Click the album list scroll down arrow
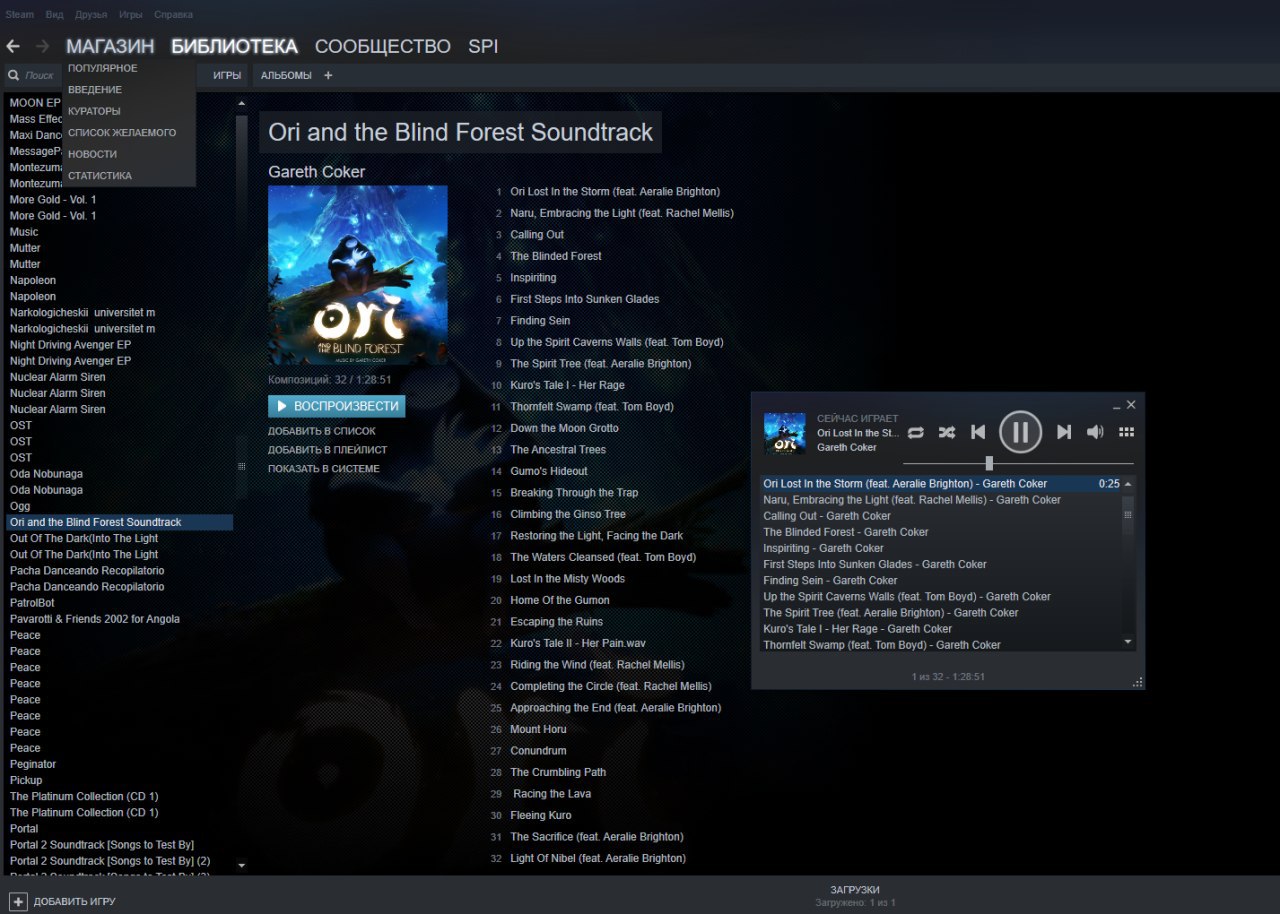Image resolution: width=1280 pixels, height=914 pixels. pos(241,864)
